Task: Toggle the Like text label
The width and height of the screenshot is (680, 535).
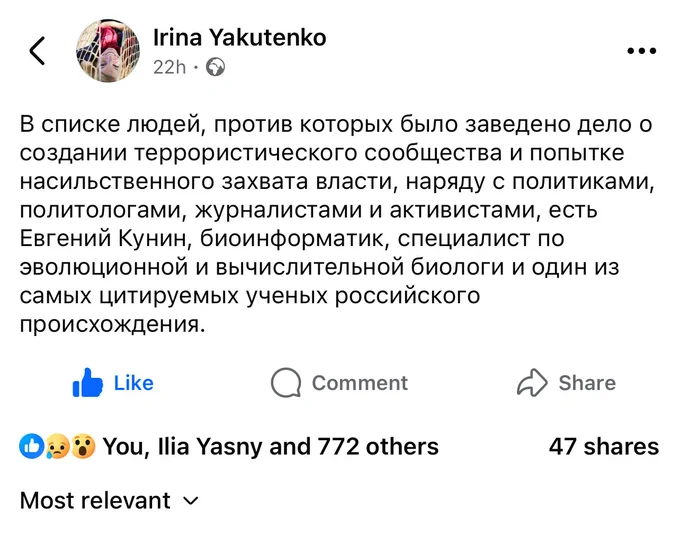Action: pos(133,383)
